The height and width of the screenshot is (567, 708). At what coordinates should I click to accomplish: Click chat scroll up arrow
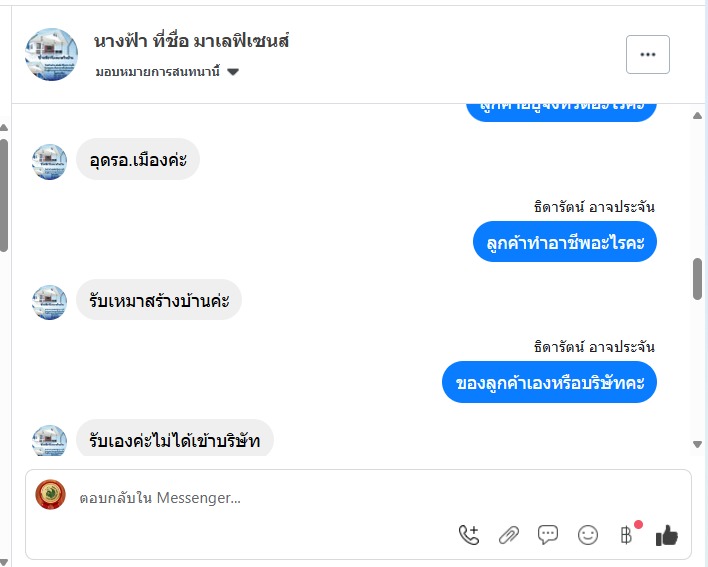point(697,116)
